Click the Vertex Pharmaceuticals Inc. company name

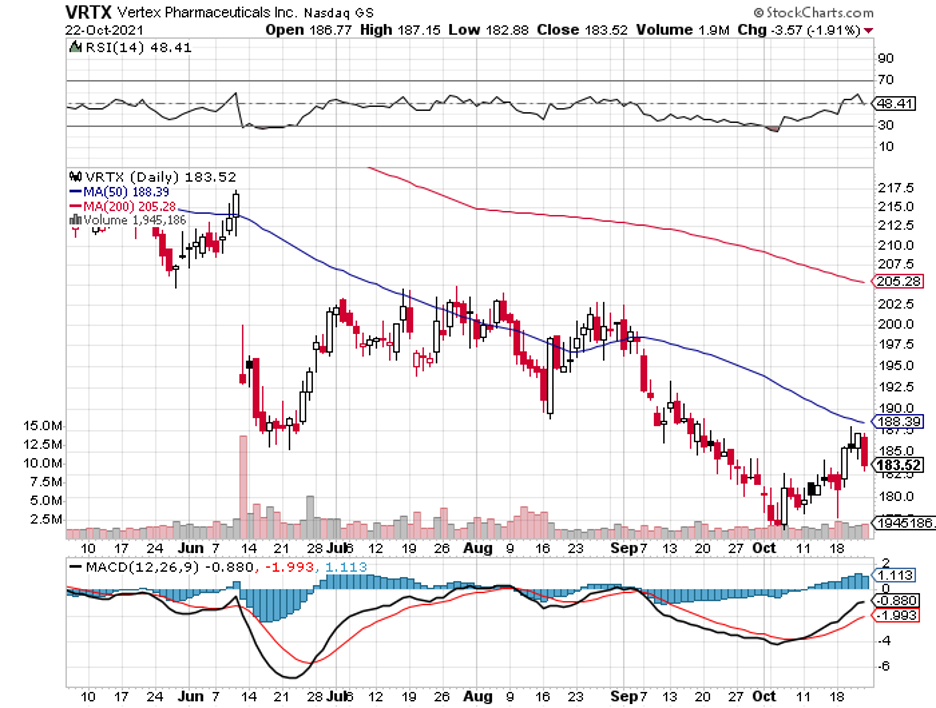pos(207,12)
